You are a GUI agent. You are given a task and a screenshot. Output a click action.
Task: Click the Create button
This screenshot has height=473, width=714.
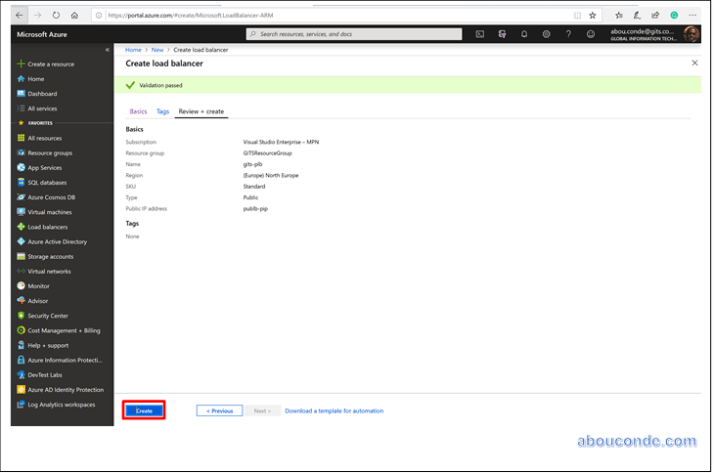point(144,410)
